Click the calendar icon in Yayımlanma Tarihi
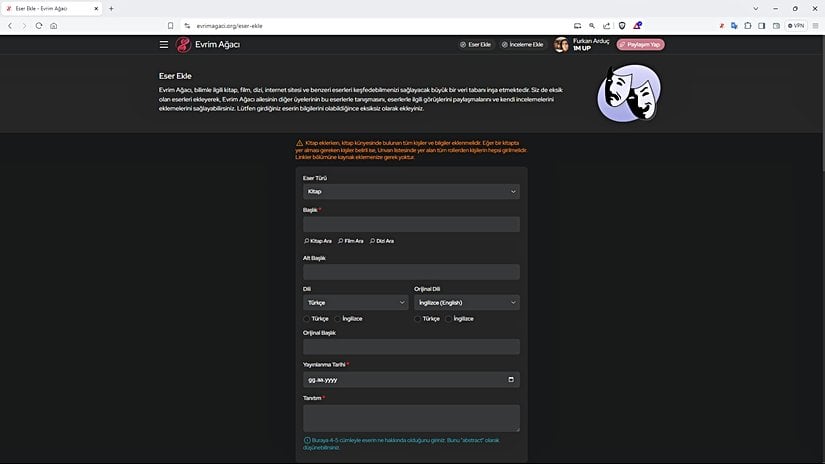Screen dimensions: 825x464 [511, 380]
